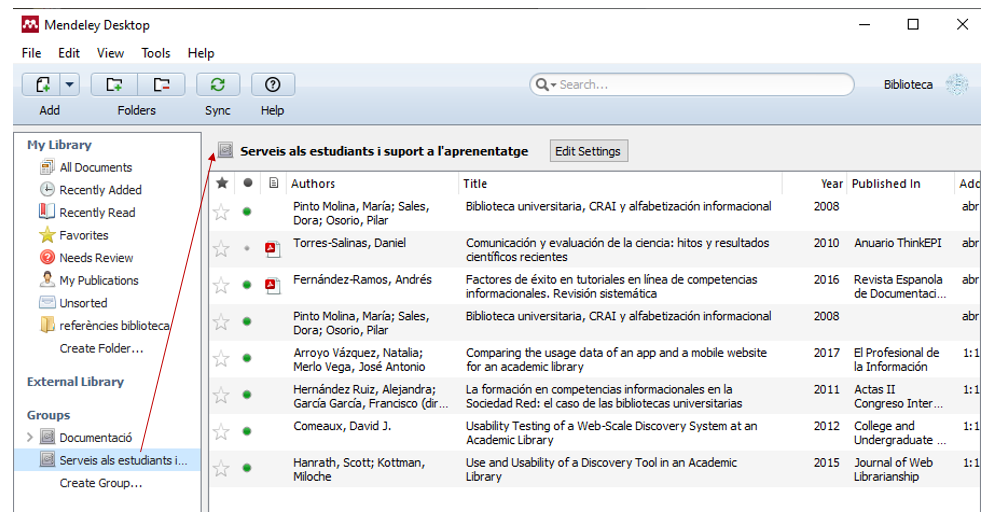Select the Serveis als estudiants group

pos(123,460)
